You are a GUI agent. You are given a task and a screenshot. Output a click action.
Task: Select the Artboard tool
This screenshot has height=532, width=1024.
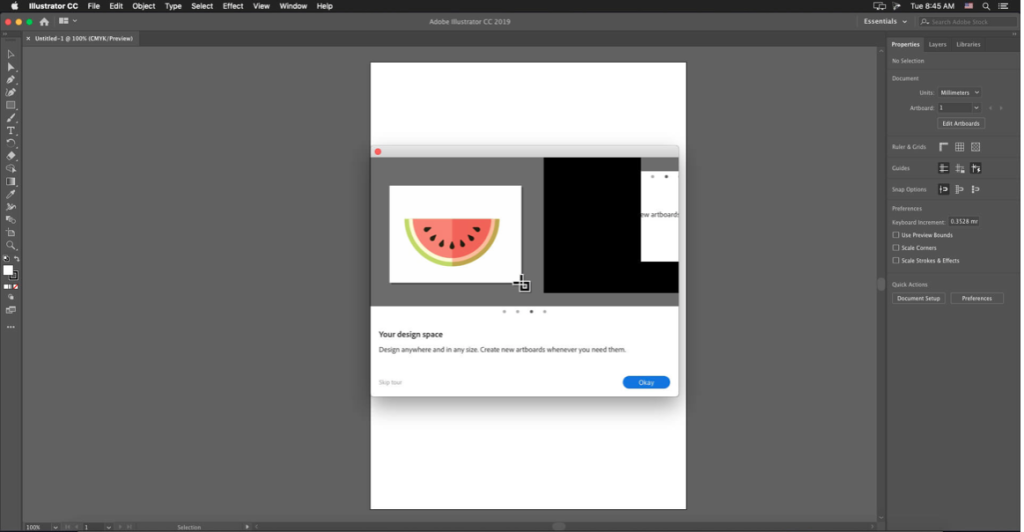click(10, 232)
